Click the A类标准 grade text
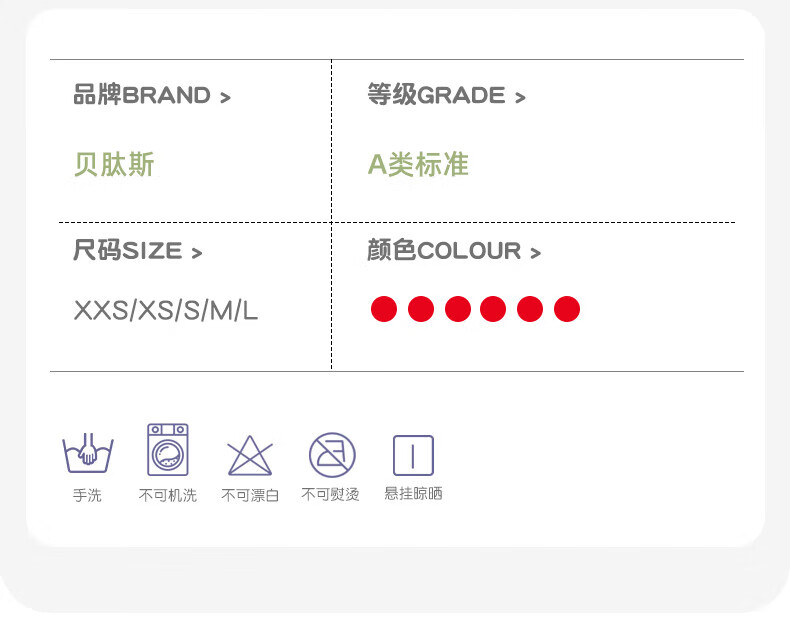 pyautogui.click(x=418, y=164)
